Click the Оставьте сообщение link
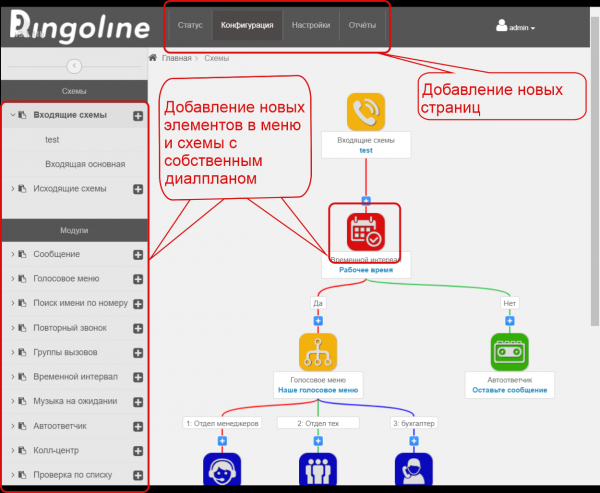The width and height of the screenshot is (600, 493). coord(510,390)
